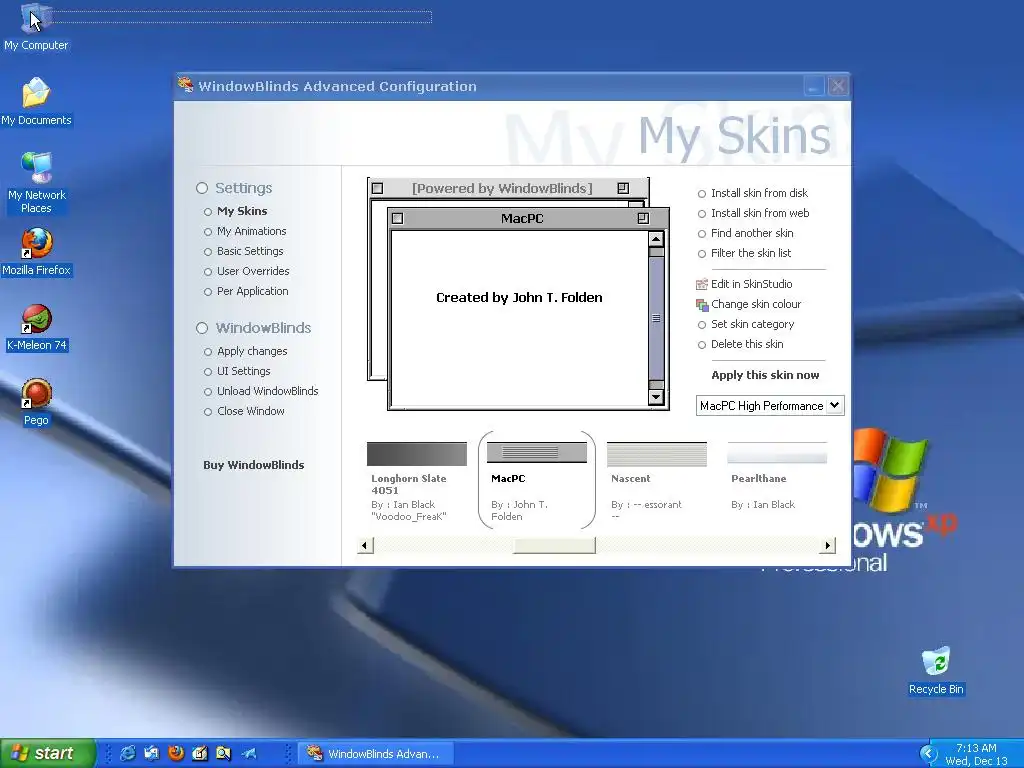Viewport: 1024px width, 768px height.
Task: Click Apply this skin now
Action: pyautogui.click(x=765, y=376)
